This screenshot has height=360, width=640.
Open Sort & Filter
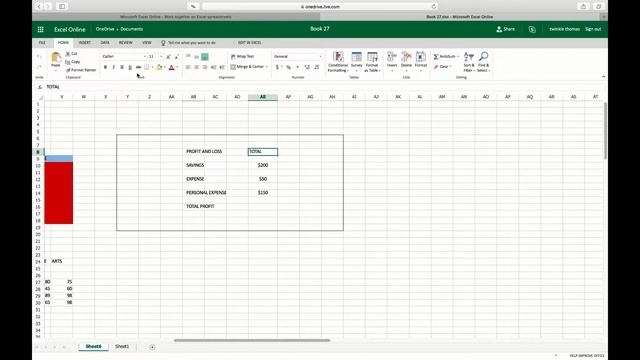(469, 62)
